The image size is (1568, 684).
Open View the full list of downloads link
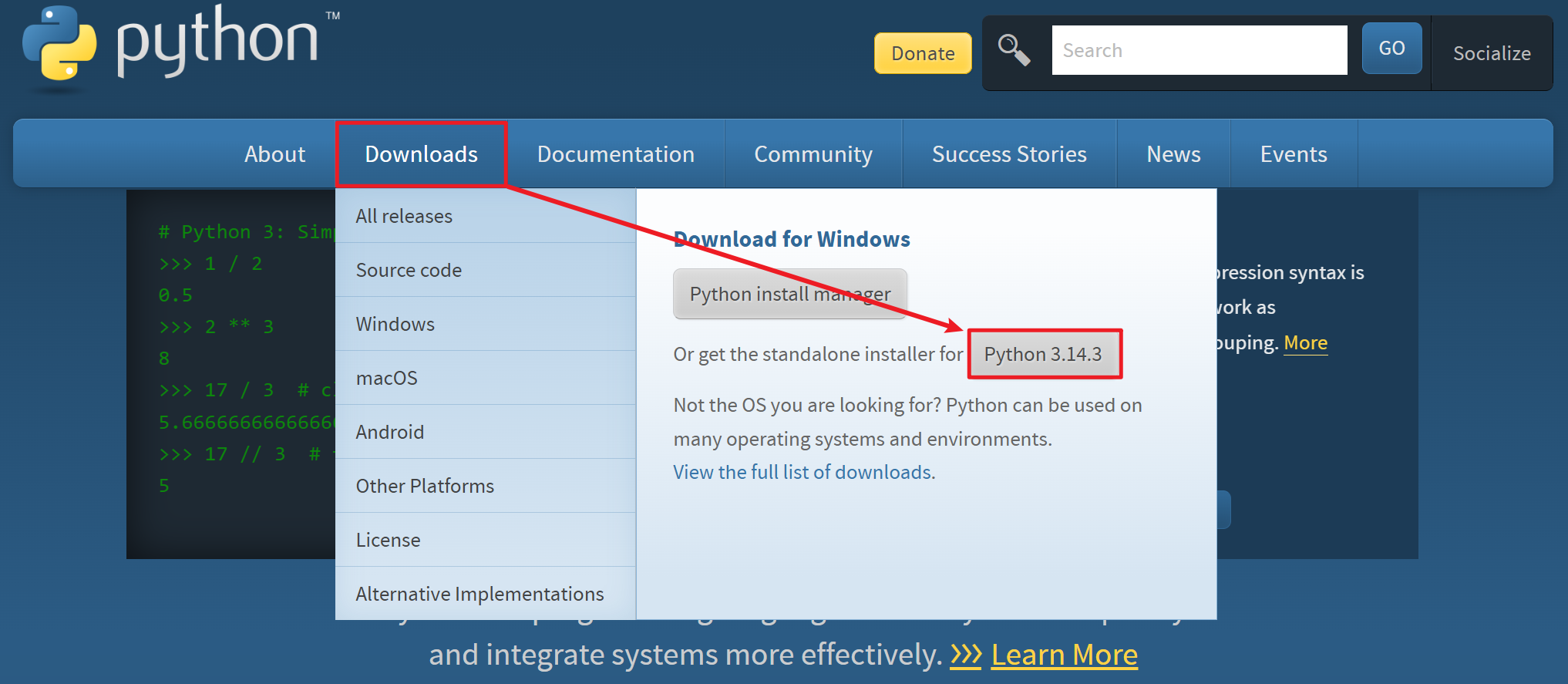coord(804,472)
